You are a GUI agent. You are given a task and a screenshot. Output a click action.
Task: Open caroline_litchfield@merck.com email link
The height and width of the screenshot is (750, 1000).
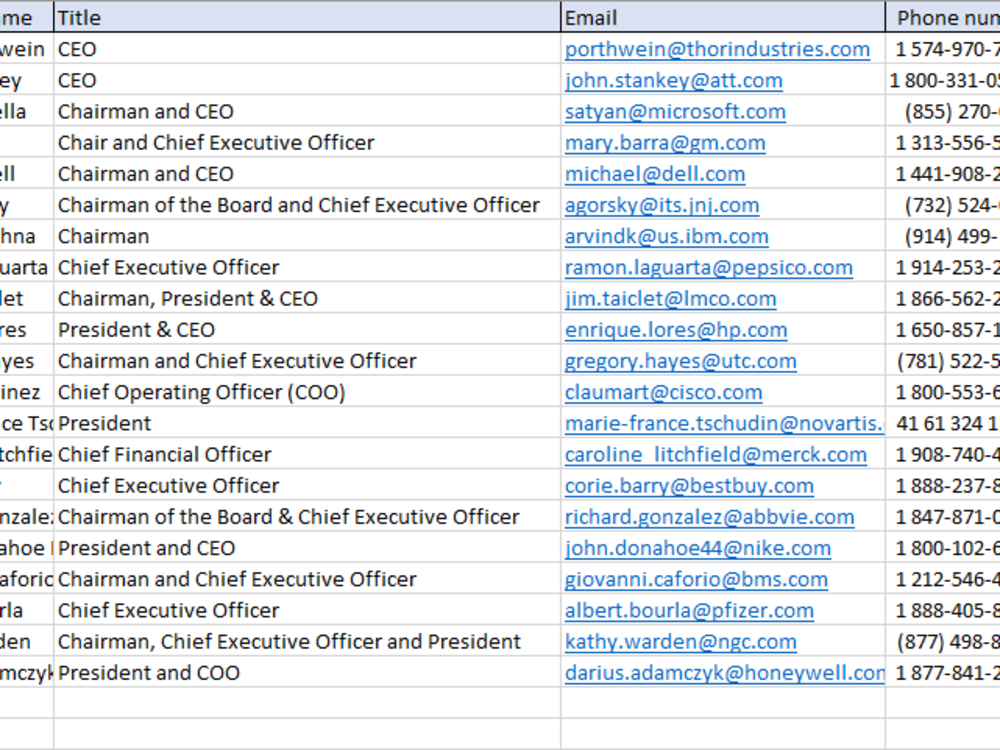tap(716, 455)
